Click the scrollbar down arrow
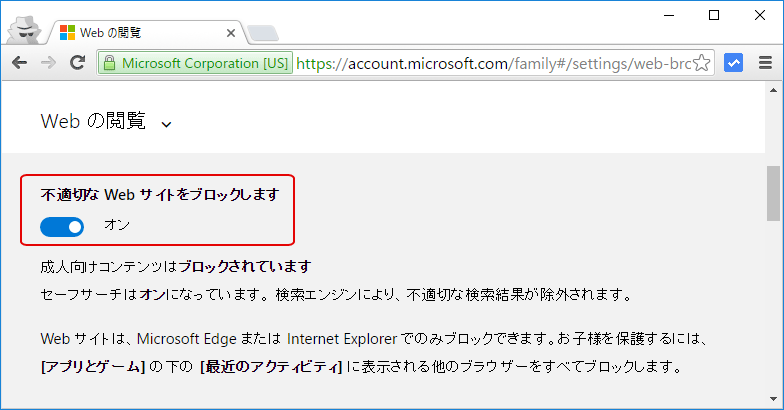 [774, 398]
